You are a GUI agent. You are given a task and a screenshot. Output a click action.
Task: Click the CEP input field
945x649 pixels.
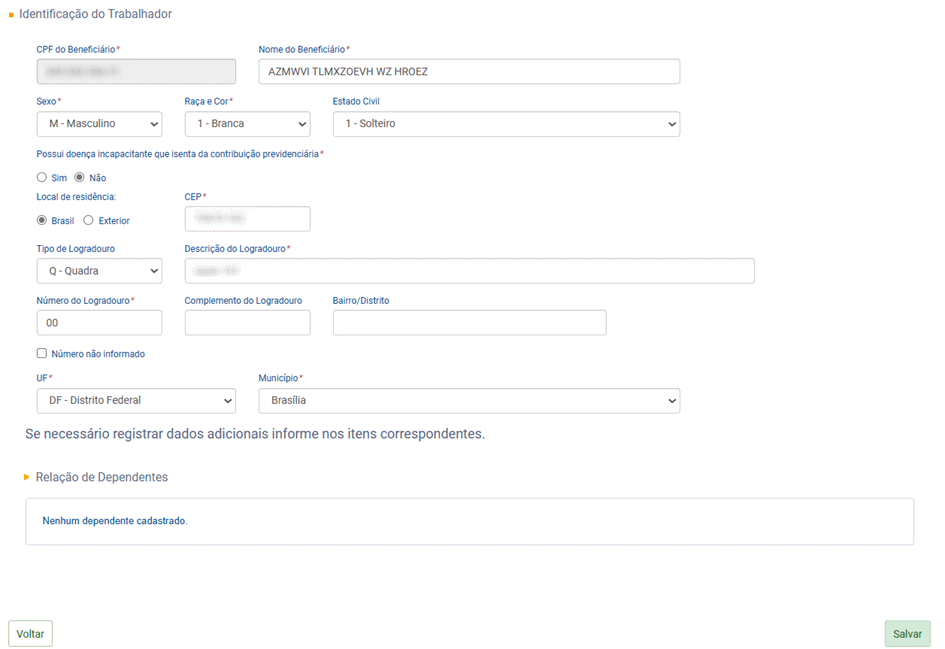coord(247,219)
